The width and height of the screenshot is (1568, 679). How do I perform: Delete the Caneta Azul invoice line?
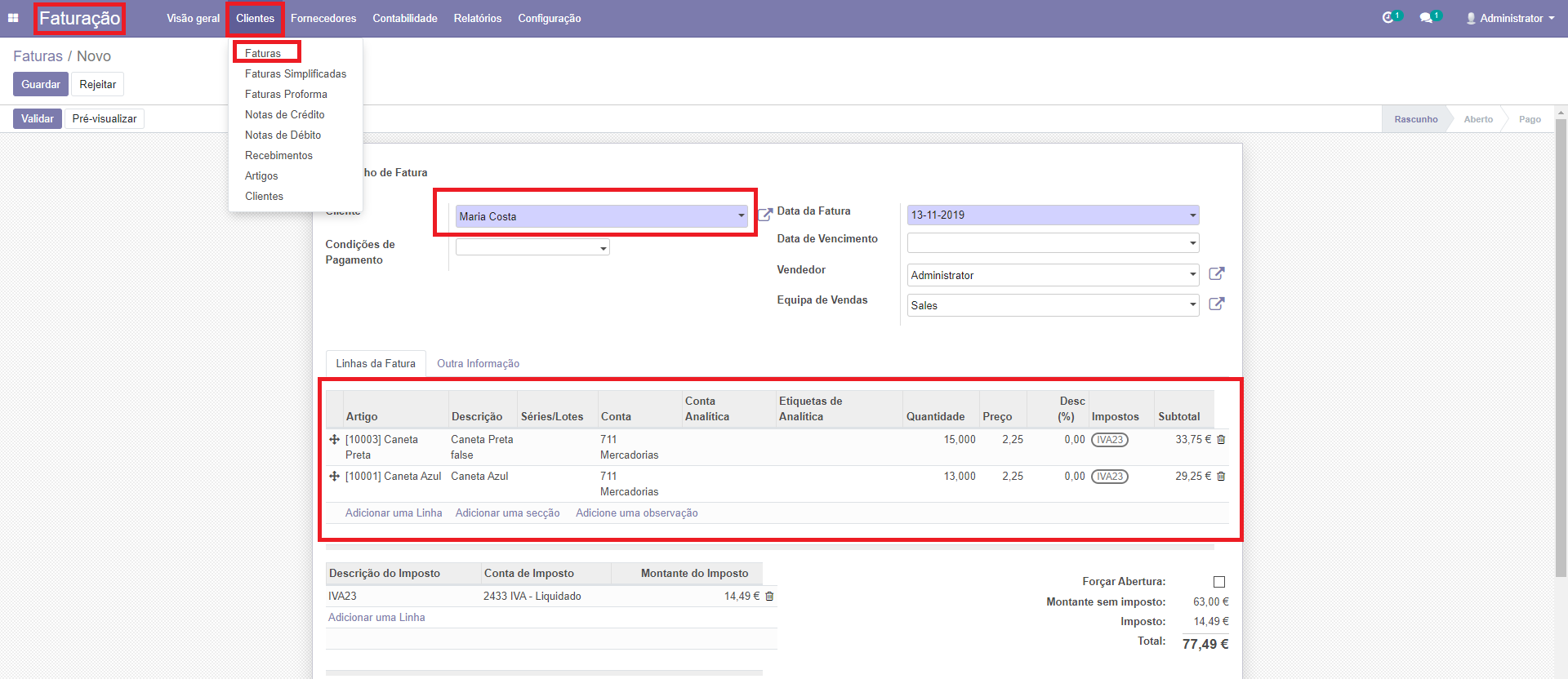[x=1222, y=477]
